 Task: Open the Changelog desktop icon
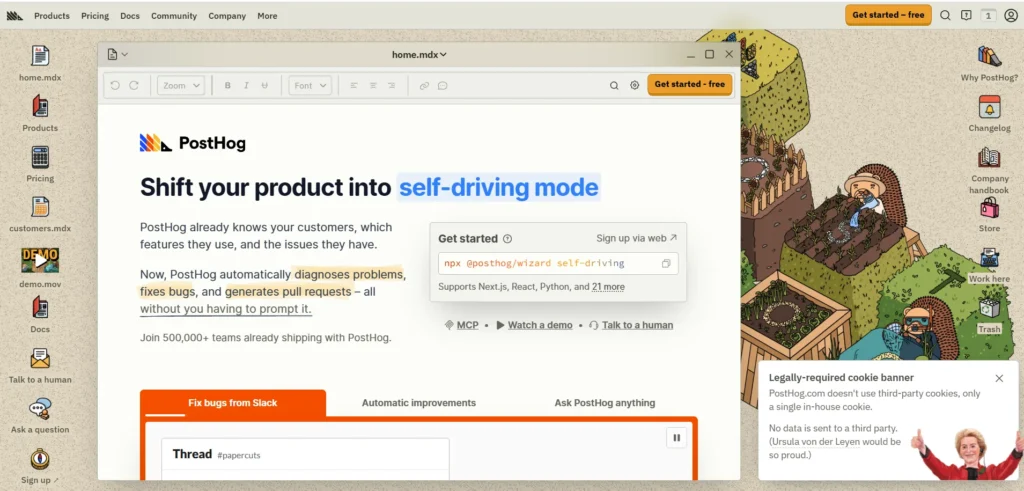click(989, 107)
